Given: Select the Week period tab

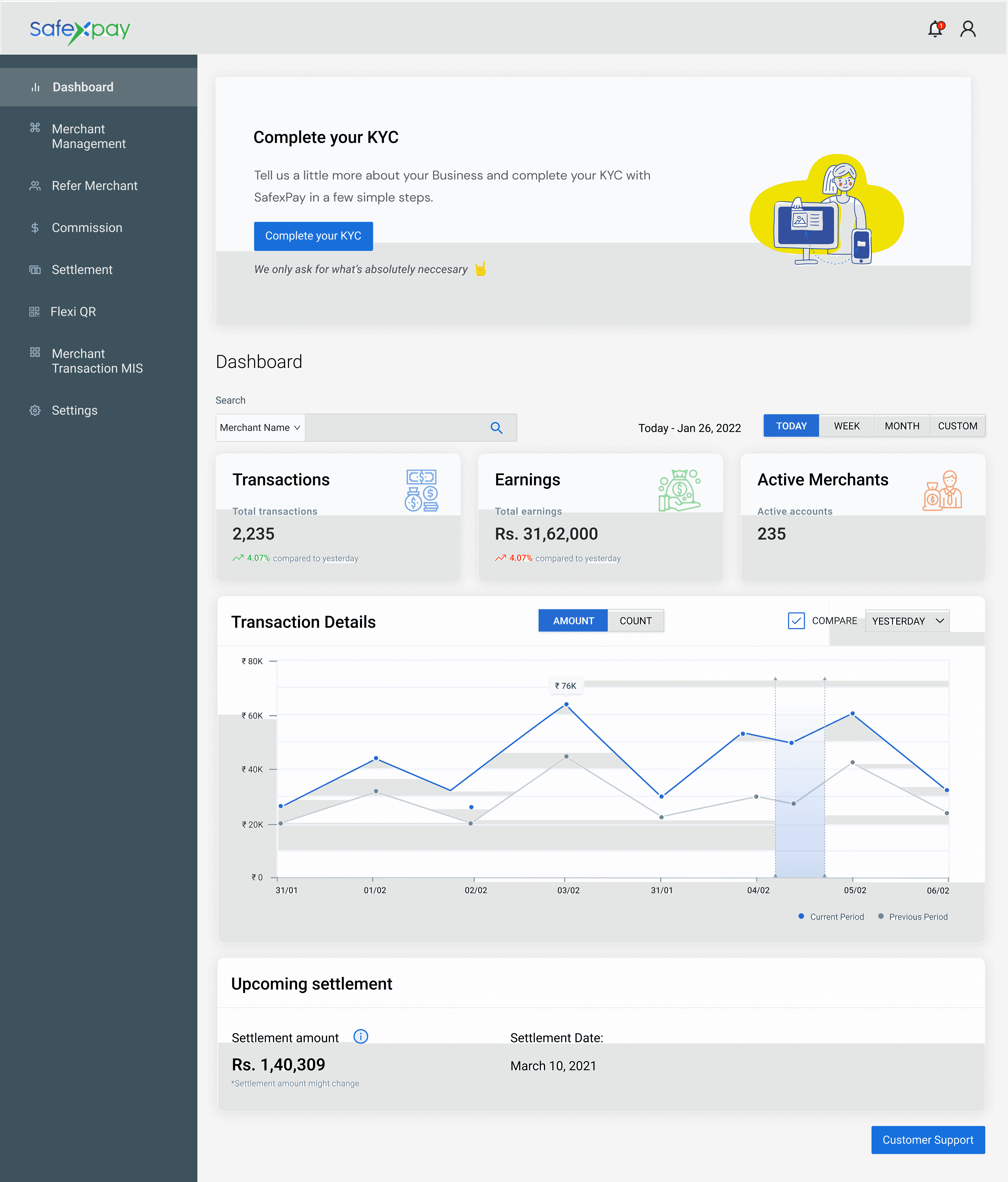Looking at the screenshot, I should click(847, 426).
